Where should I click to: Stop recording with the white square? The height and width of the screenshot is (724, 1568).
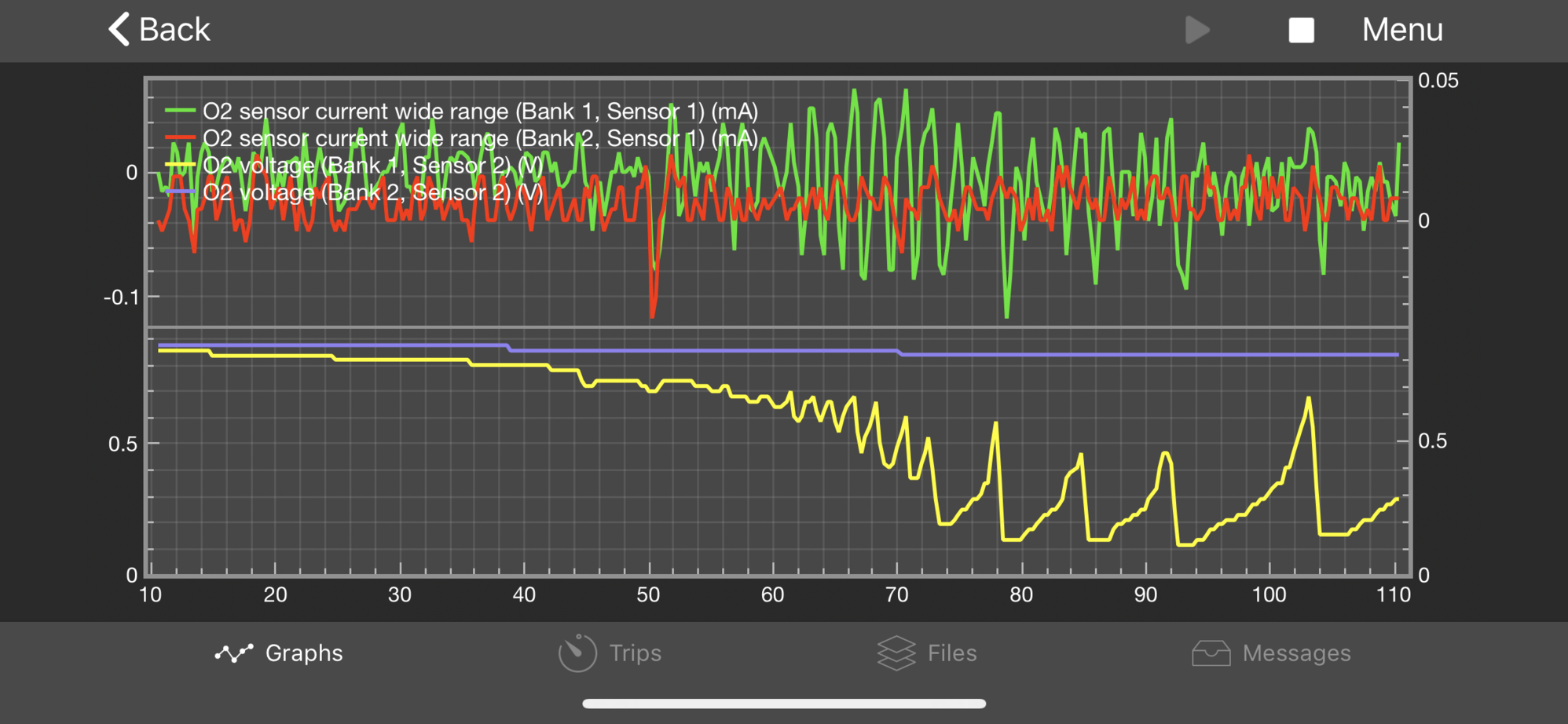coord(1301,31)
